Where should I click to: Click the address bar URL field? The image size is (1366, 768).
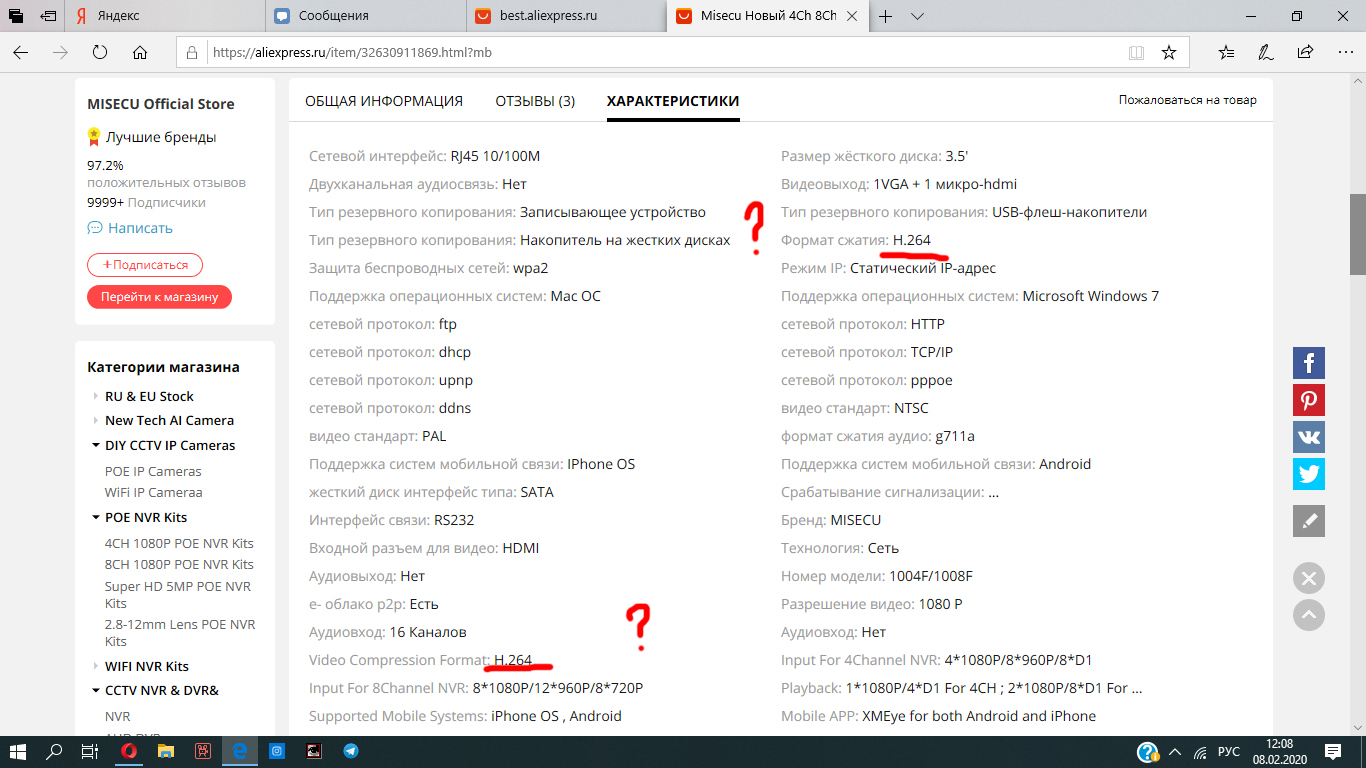click(650, 52)
